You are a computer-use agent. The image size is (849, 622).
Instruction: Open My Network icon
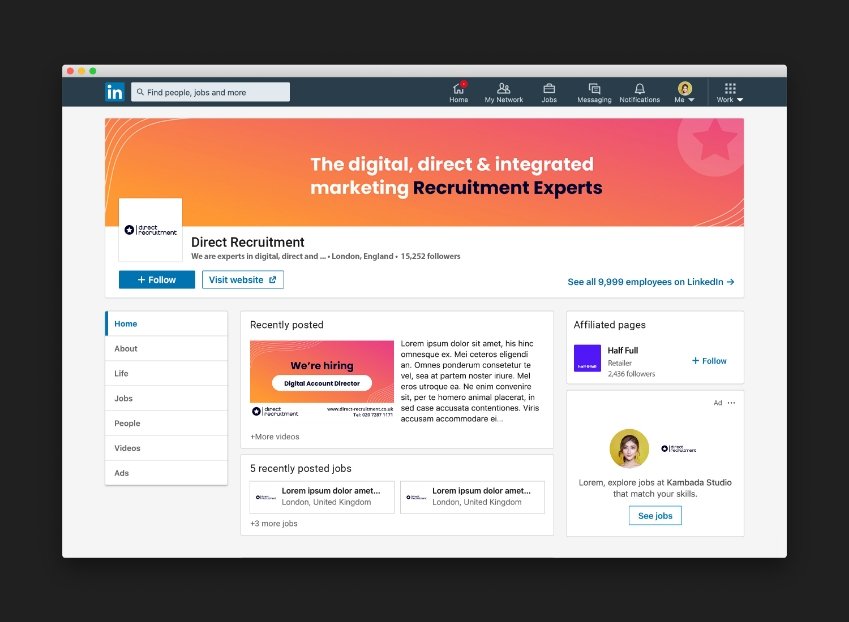tap(504, 92)
